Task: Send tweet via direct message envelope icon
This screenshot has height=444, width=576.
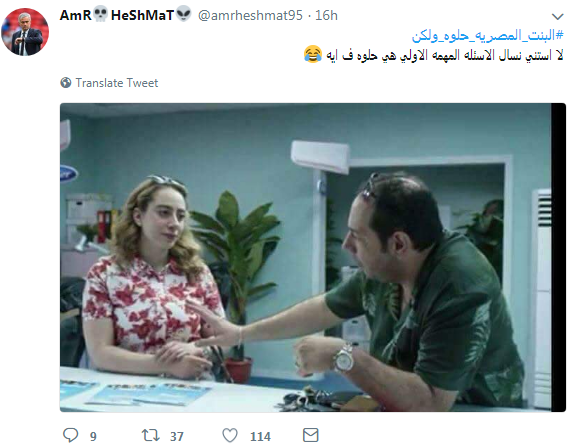Action: [x=310, y=435]
